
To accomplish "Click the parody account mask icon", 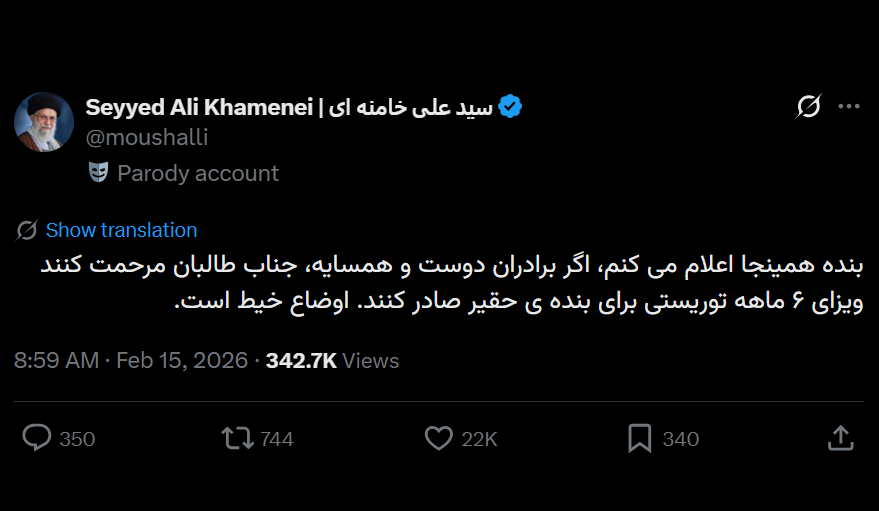I will 98,173.
